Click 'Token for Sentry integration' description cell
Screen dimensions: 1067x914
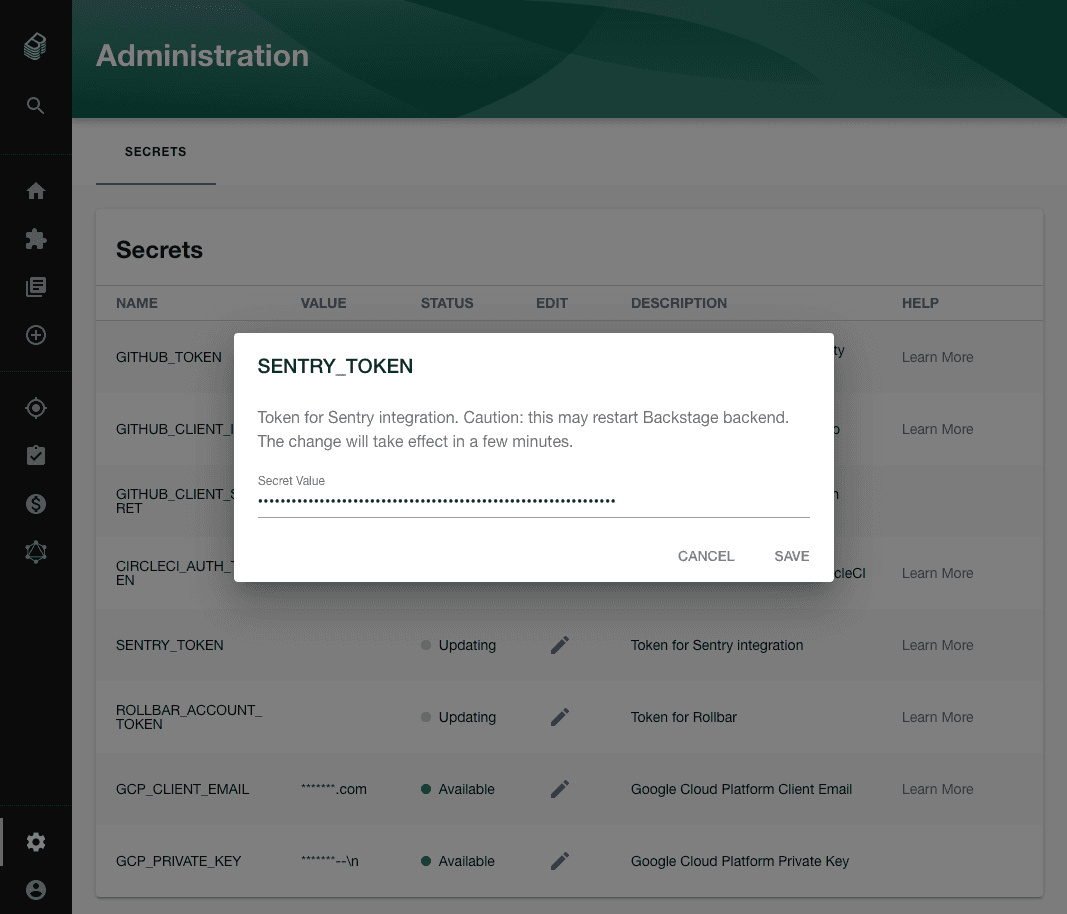click(717, 645)
